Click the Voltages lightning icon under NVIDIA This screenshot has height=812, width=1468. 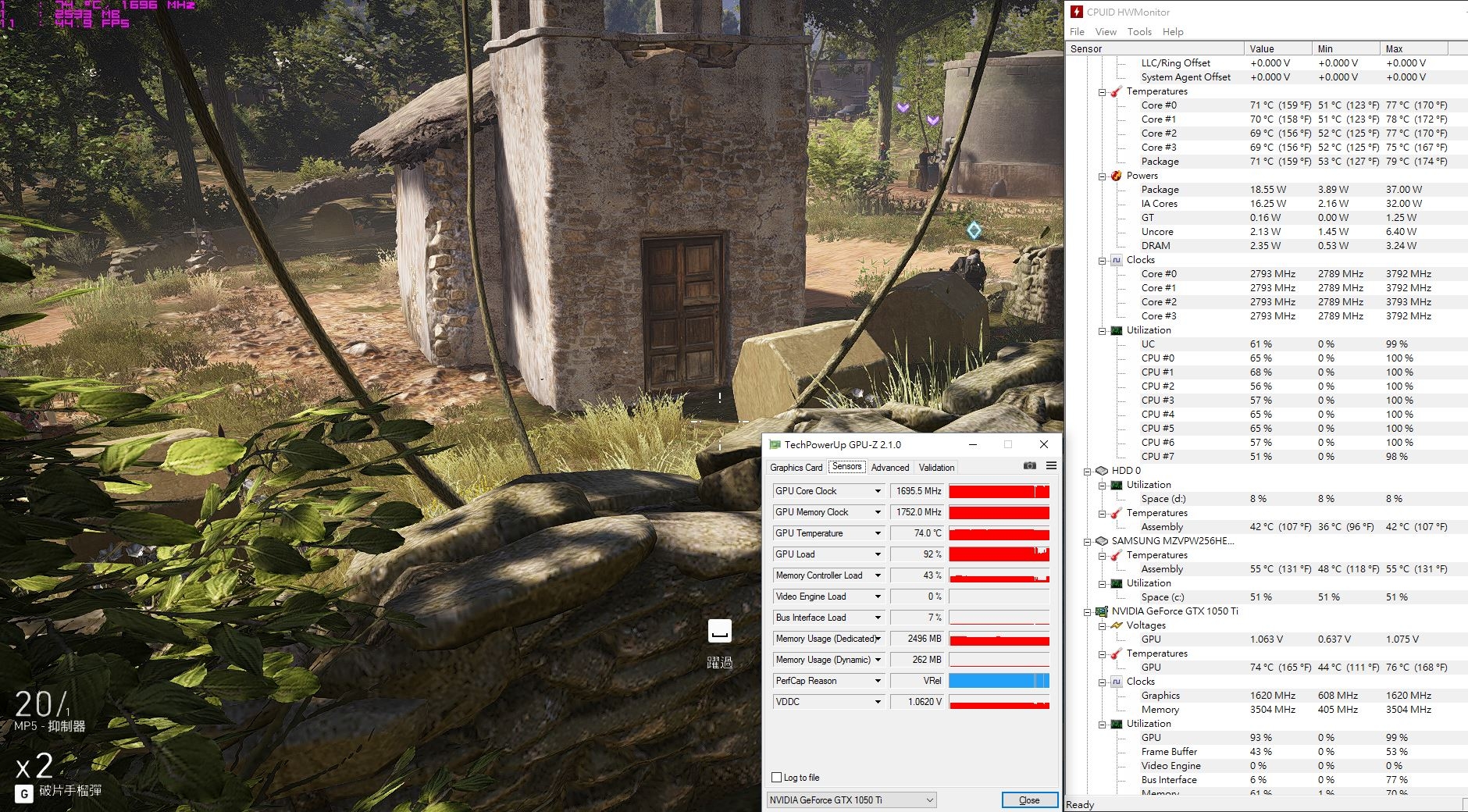(x=1117, y=625)
